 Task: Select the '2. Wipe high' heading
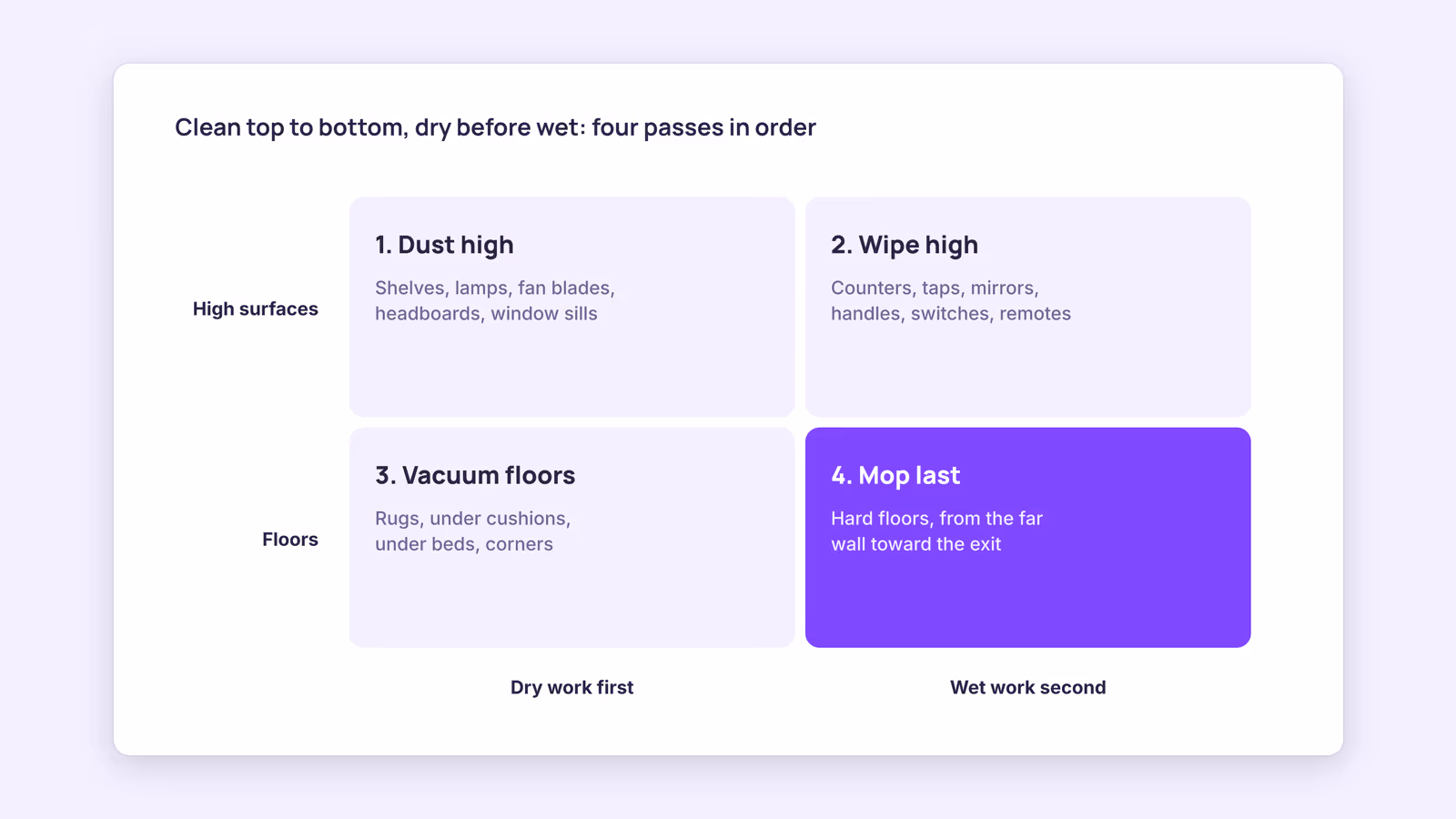(x=905, y=245)
